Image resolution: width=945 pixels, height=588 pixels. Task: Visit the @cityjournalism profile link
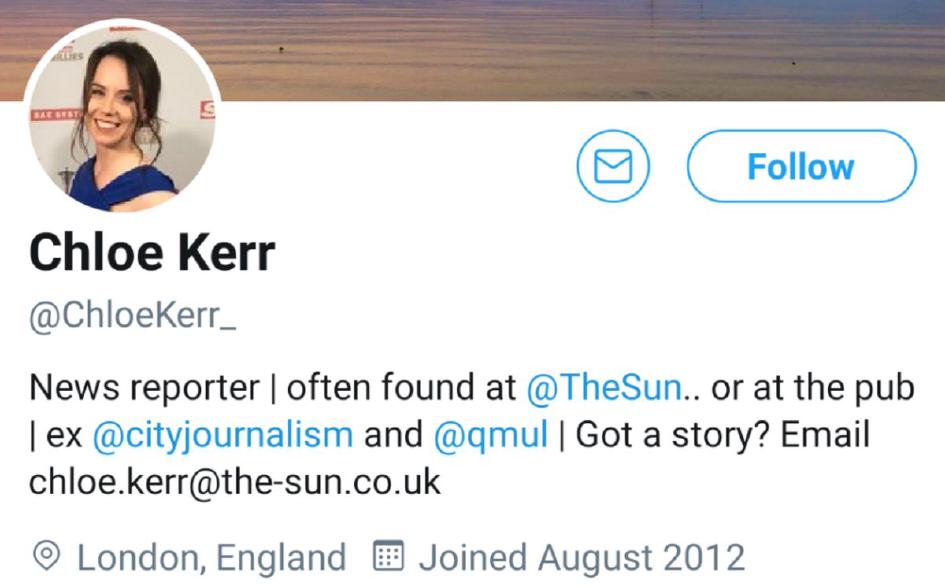222,436
